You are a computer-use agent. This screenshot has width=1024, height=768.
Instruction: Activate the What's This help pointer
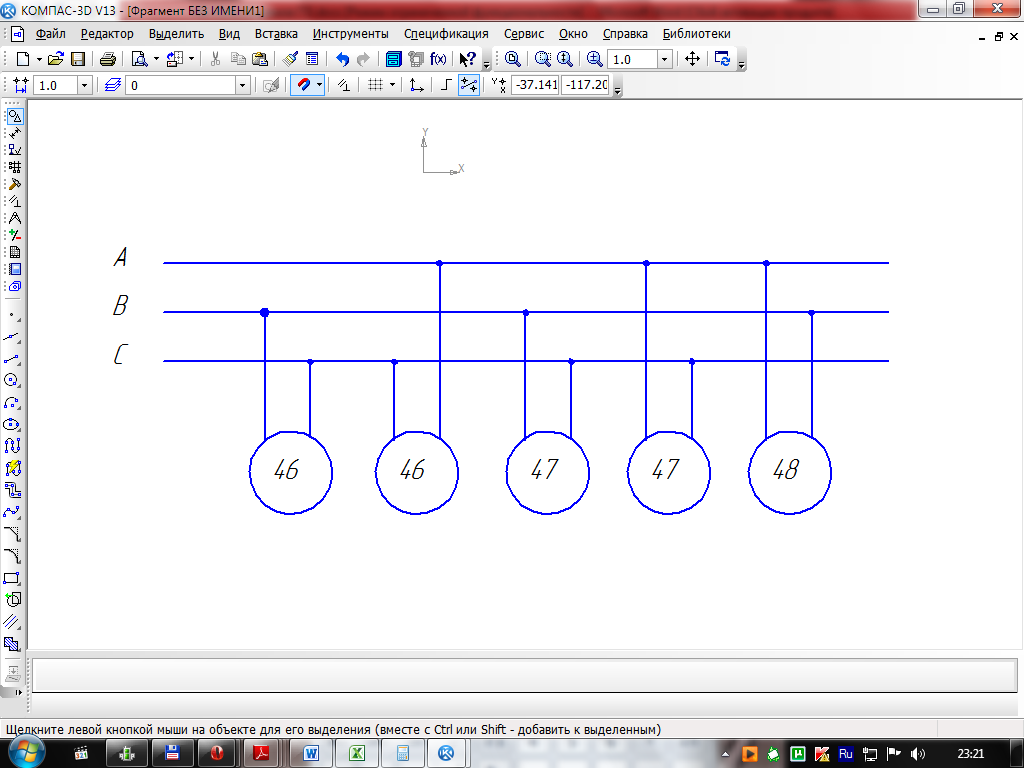(467, 59)
